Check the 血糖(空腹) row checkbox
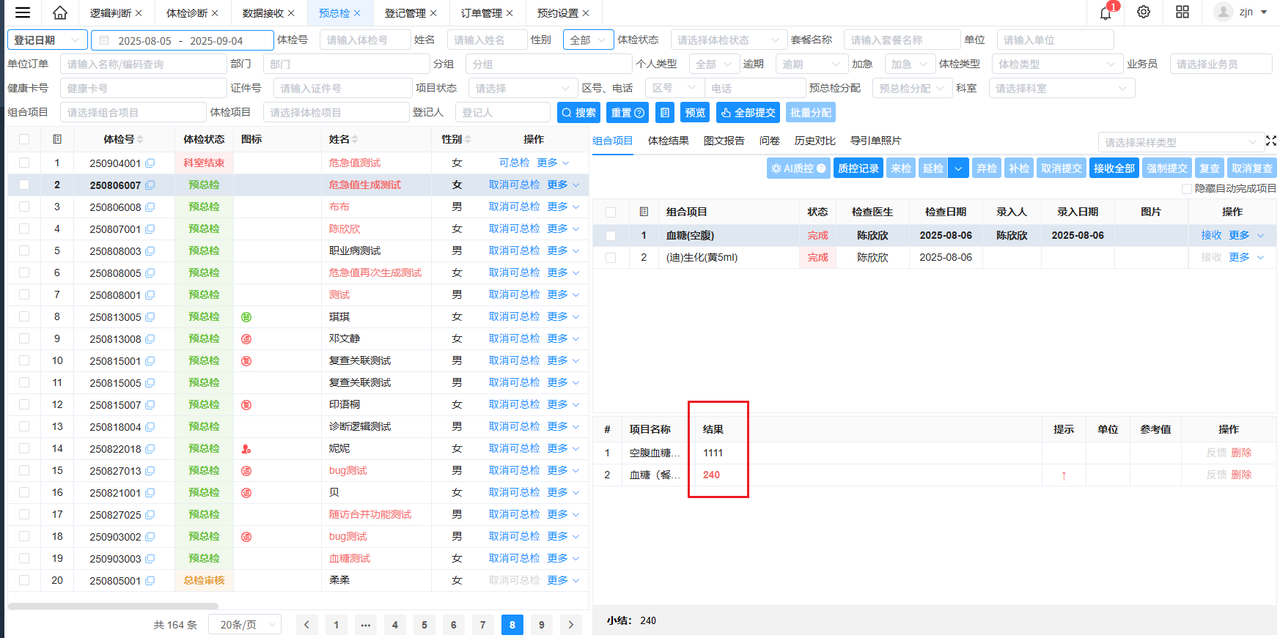Image resolution: width=1280 pixels, height=638 pixels. [610, 236]
